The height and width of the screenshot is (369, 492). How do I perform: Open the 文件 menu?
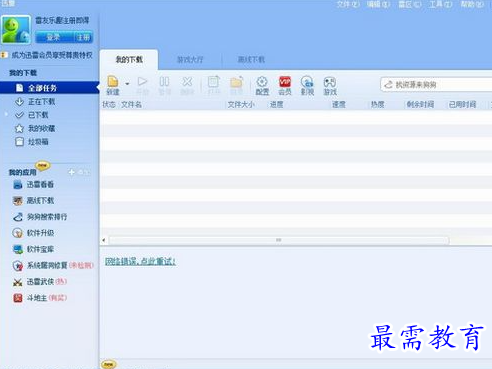(348, 4)
